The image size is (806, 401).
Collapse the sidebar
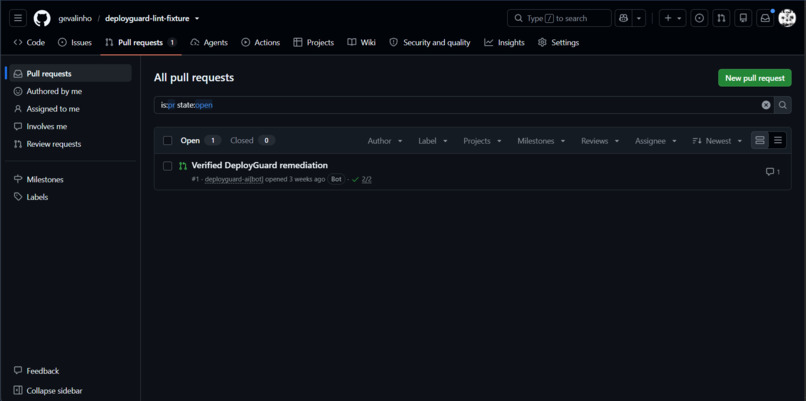(70, 391)
